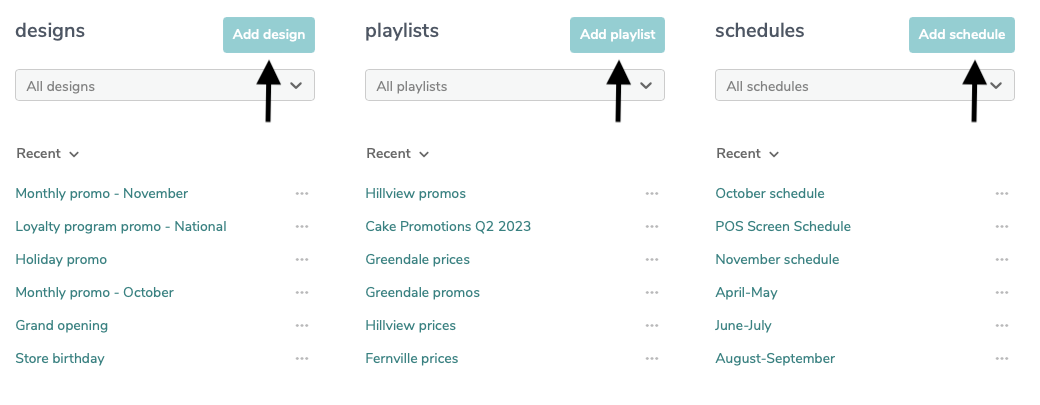Open options for Cake Promotions Q2 2023

(x=652, y=227)
